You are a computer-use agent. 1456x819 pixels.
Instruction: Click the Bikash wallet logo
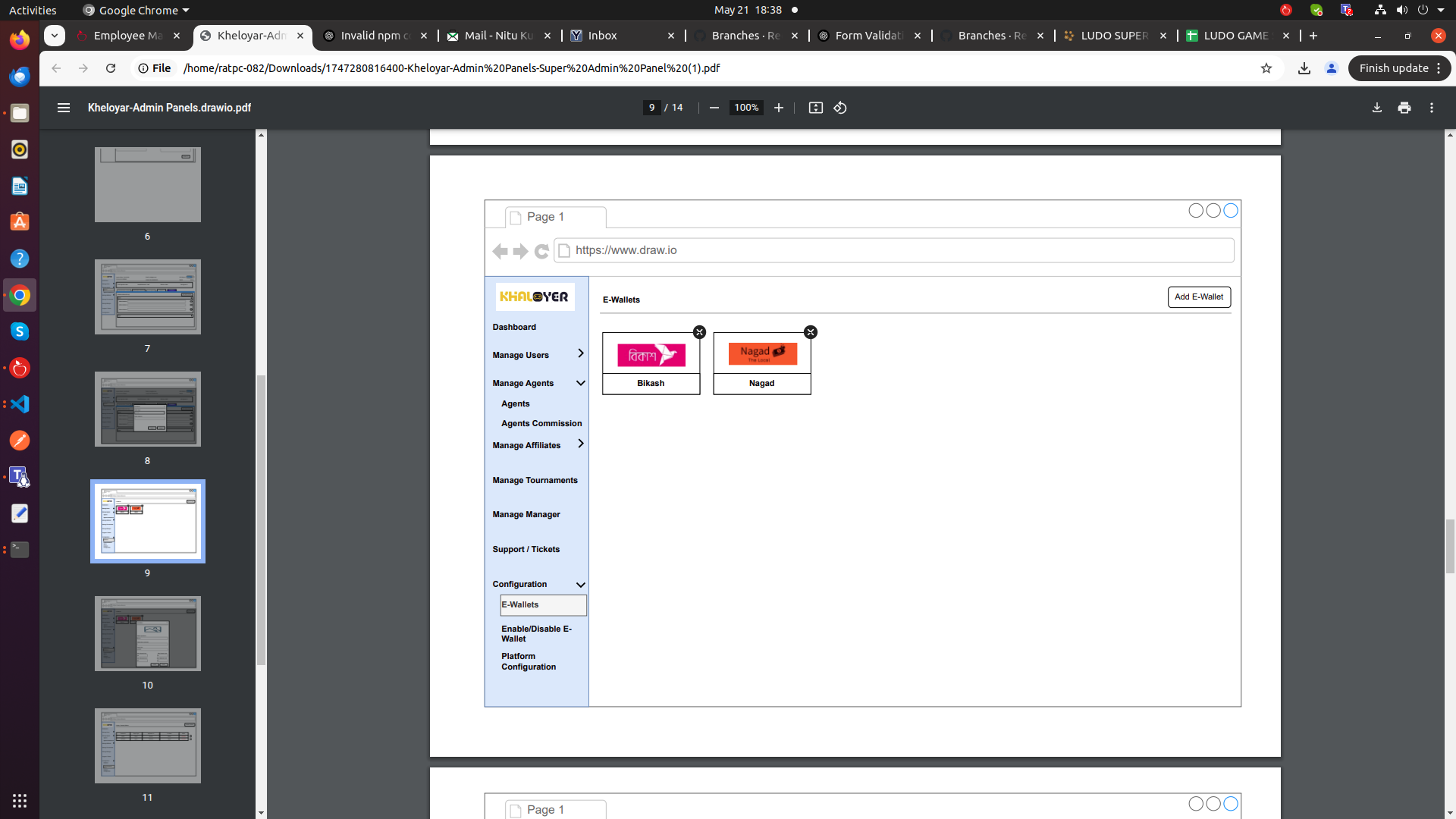click(x=651, y=354)
